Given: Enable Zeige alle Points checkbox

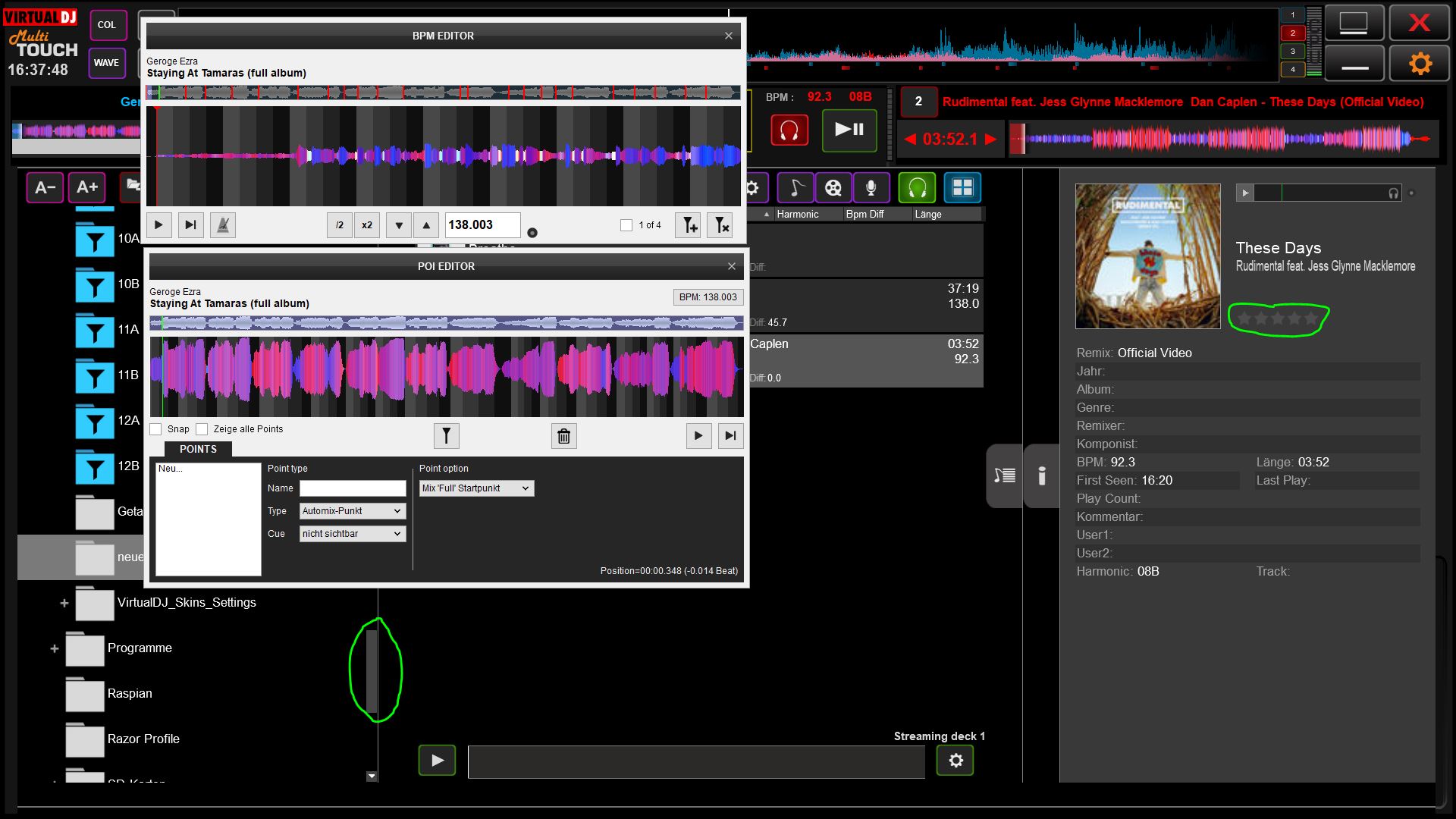Looking at the screenshot, I should click(x=202, y=429).
